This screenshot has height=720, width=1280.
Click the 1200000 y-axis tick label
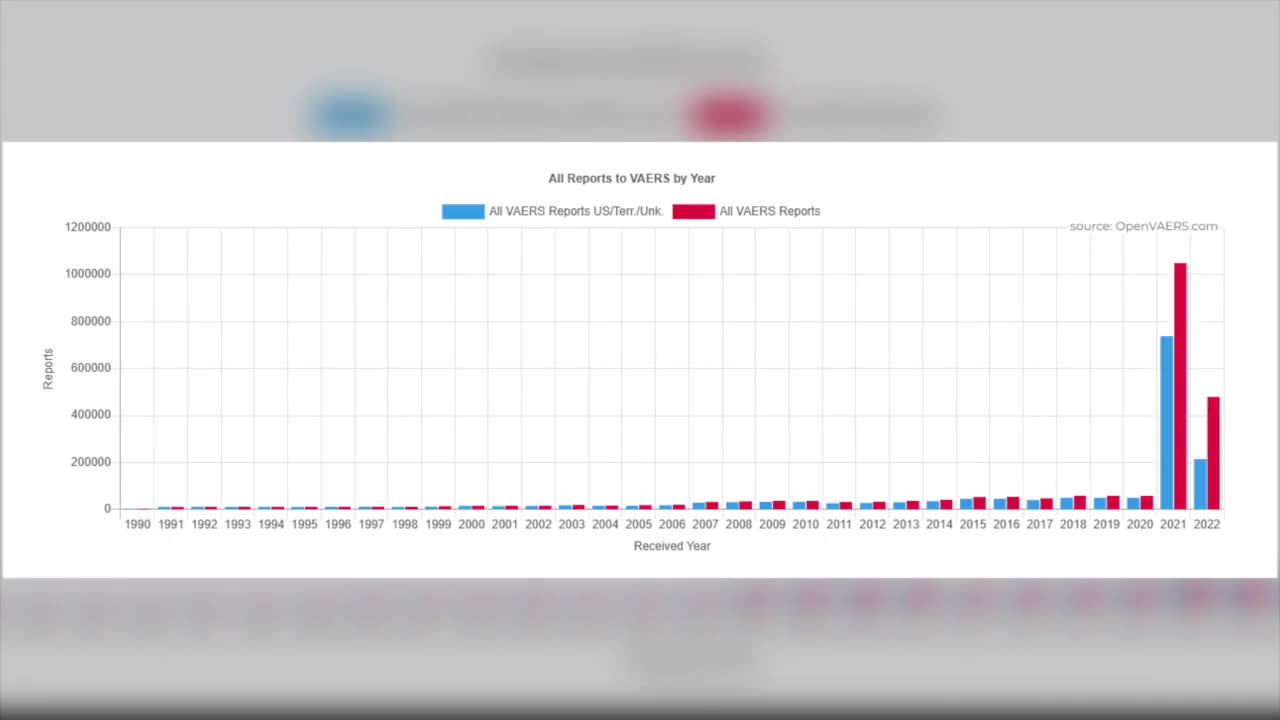tap(88, 227)
